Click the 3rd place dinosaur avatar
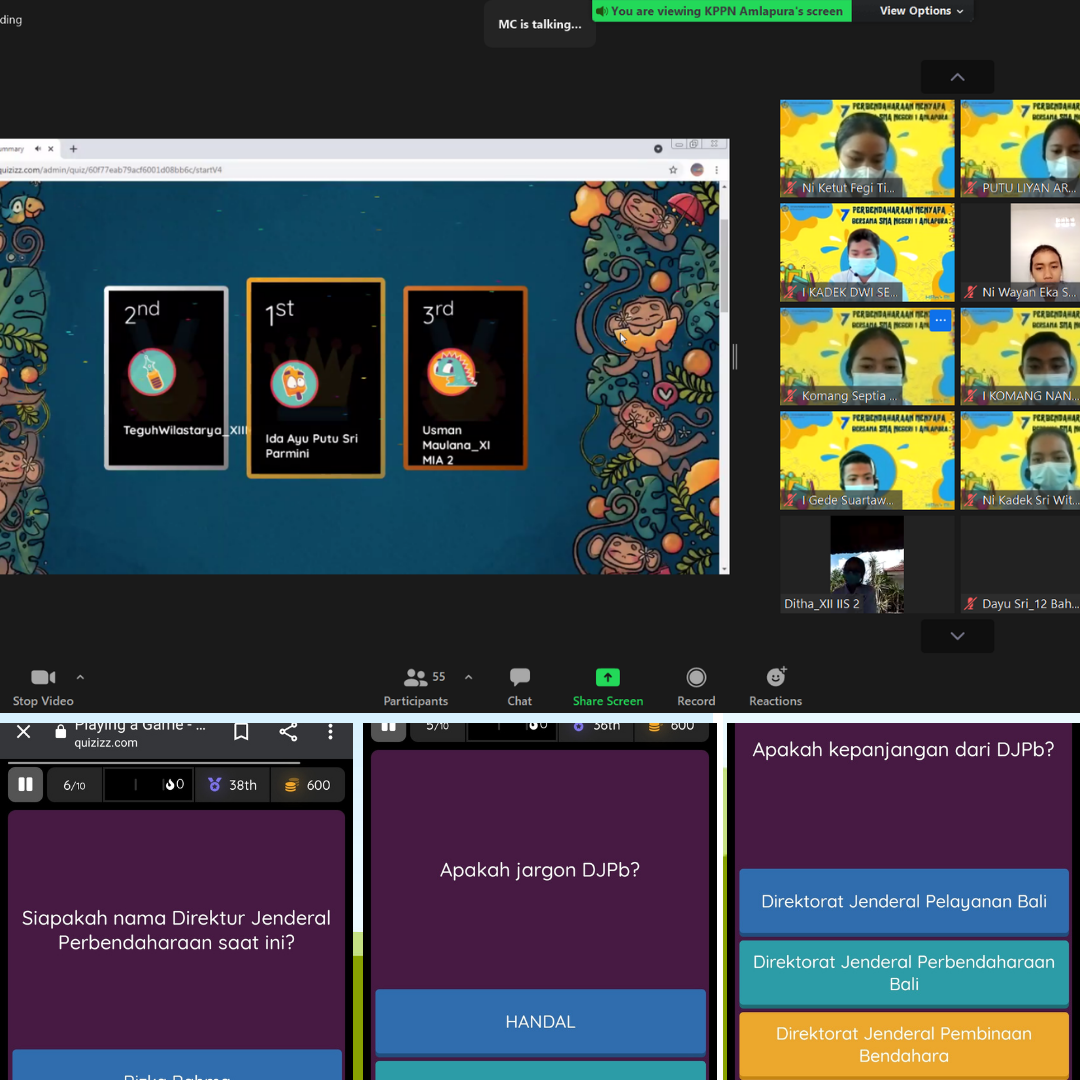The height and width of the screenshot is (1080, 1080). [x=452, y=372]
